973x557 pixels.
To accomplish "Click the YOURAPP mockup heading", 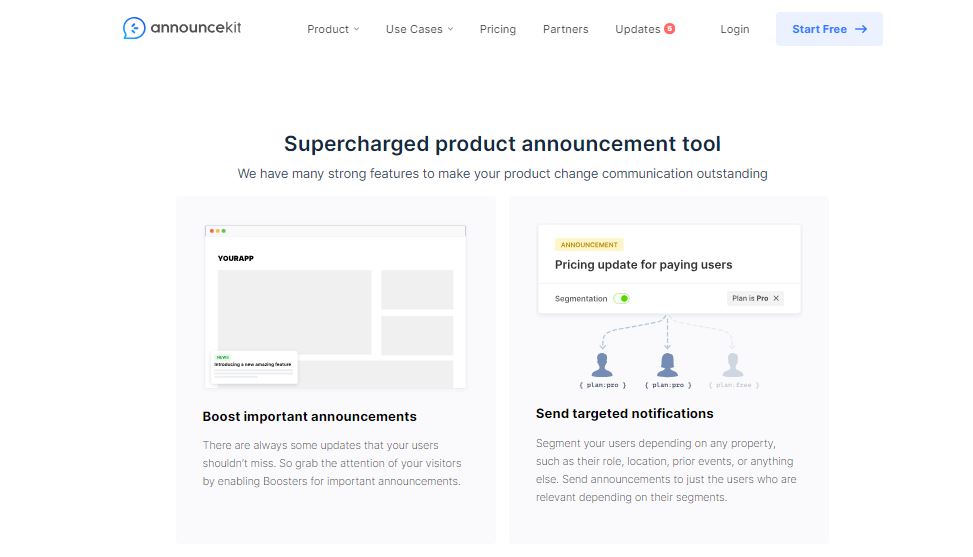I will click(x=236, y=258).
